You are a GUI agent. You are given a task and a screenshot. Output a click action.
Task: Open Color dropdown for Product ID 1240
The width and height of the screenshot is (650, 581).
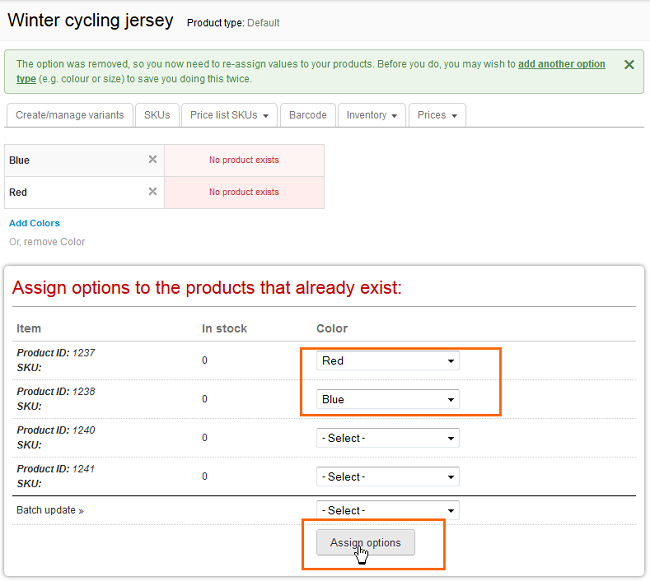click(388, 438)
